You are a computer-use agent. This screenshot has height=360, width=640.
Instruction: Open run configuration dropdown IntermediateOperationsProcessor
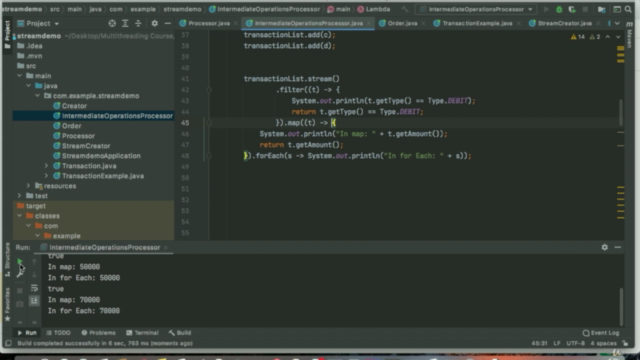[x=476, y=9]
